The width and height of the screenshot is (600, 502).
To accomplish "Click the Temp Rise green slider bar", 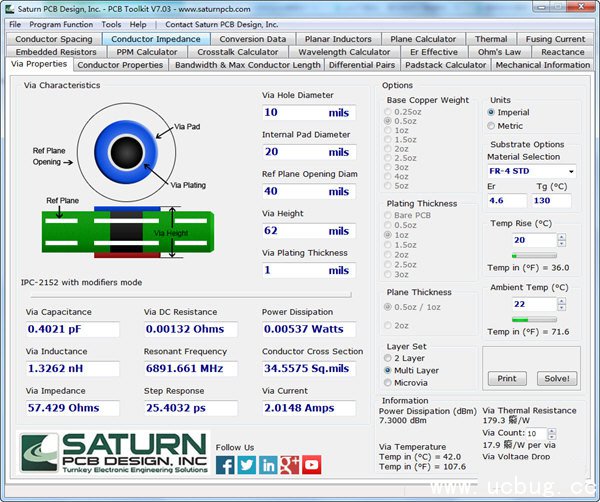I will [x=533, y=255].
